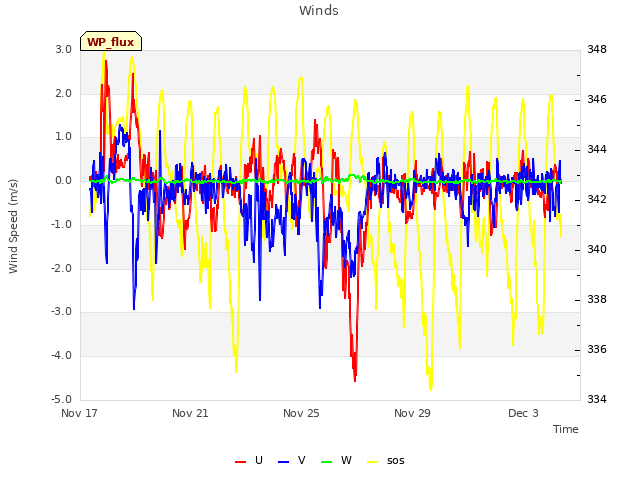
Task: Click the -3.0 left axis value
Action: click(62, 311)
